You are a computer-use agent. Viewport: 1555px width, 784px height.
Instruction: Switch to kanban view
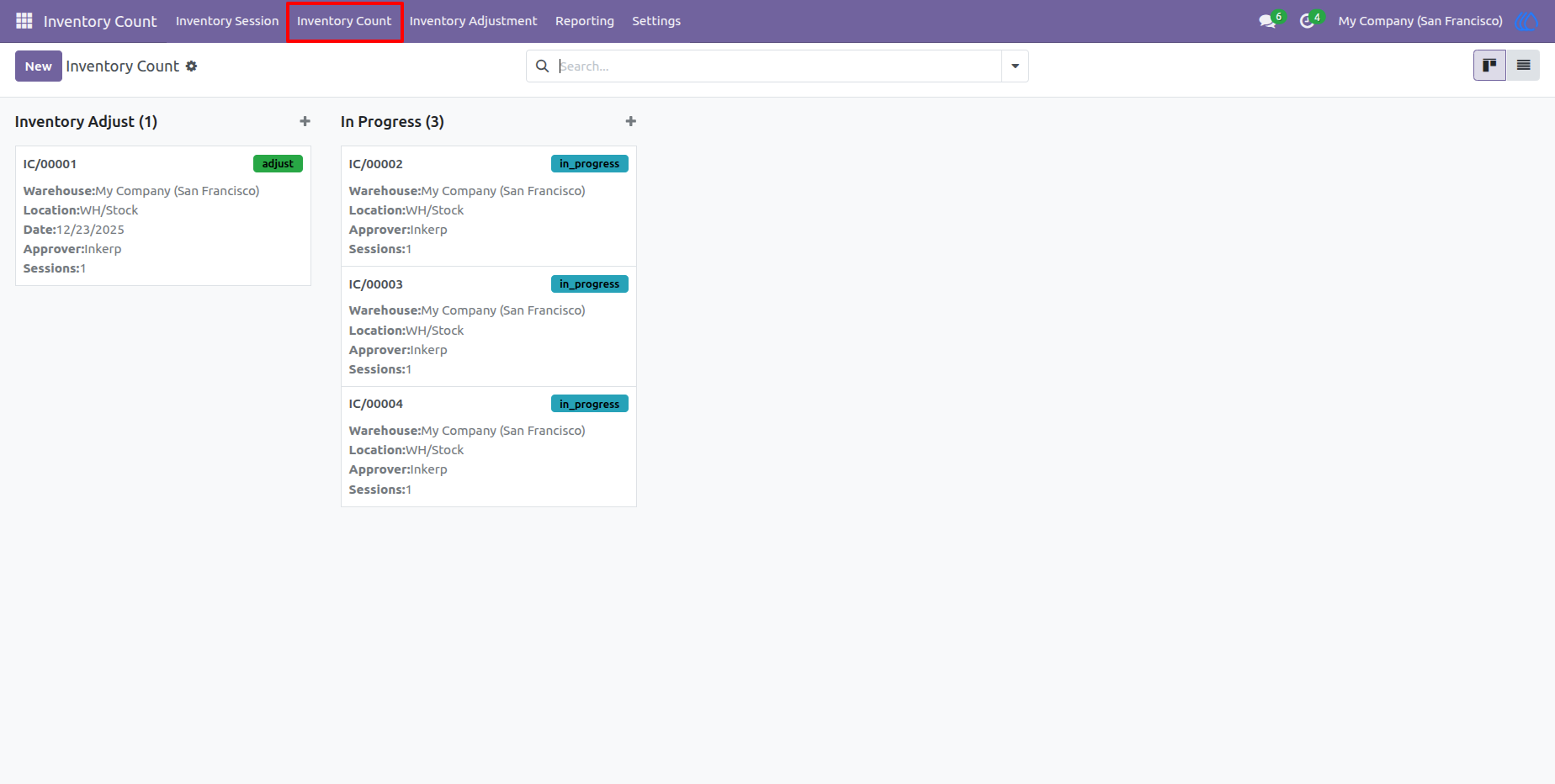[1489, 65]
